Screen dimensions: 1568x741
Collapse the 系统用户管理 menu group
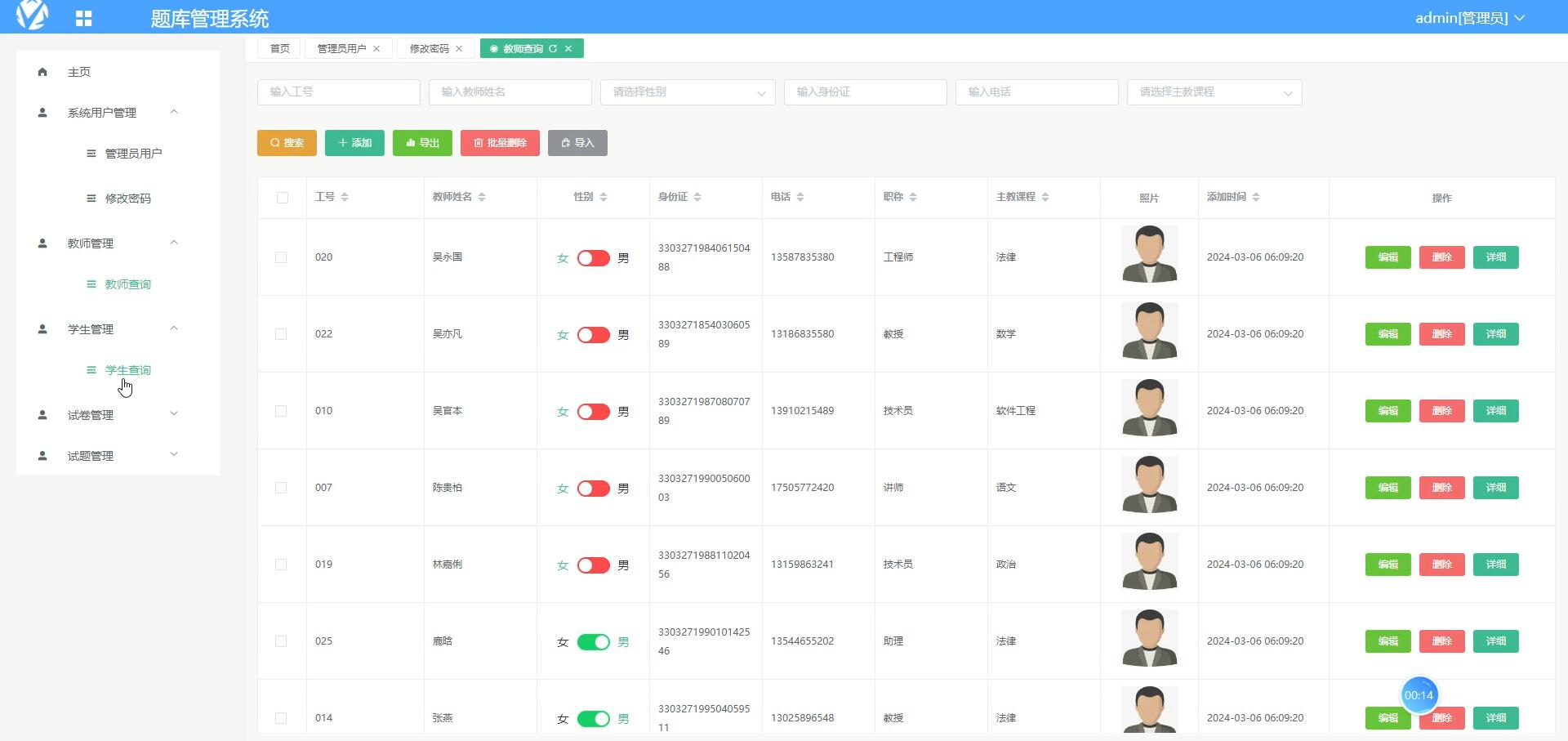[174, 112]
